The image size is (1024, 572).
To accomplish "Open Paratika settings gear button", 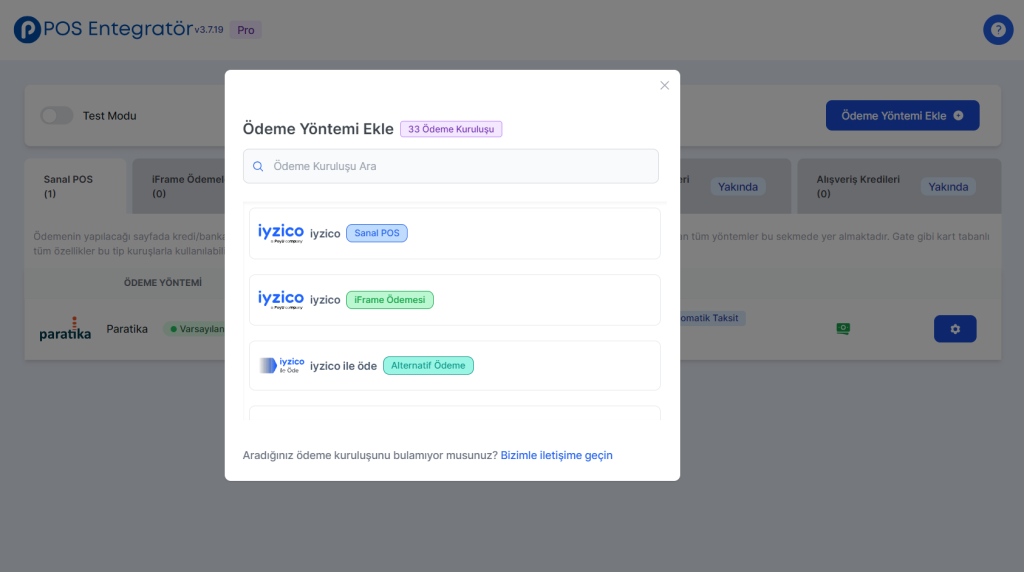I will [x=954, y=329].
